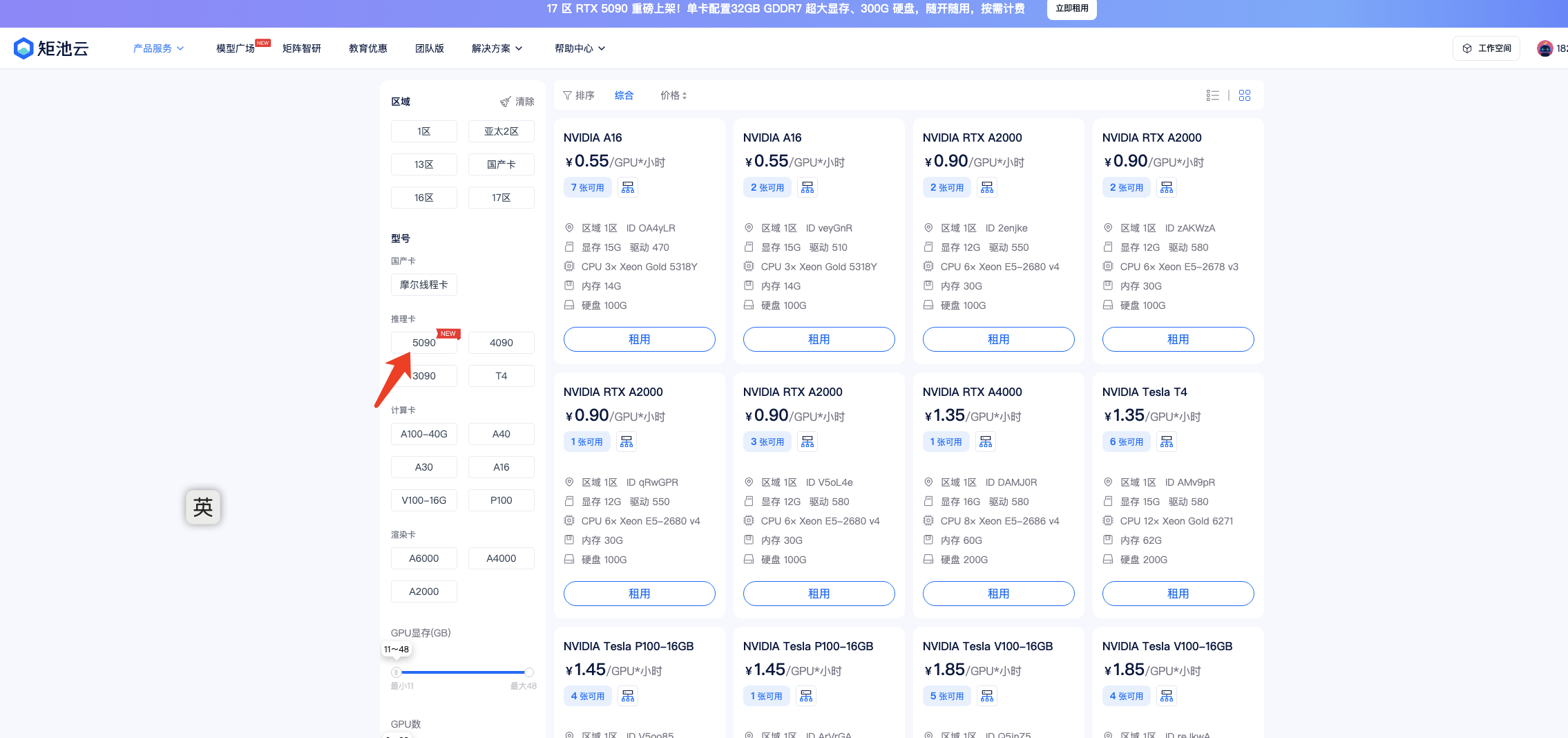Viewport: 1568px width, 738px height.
Task: Toggle the 13区 region filter
Action: 424,164
